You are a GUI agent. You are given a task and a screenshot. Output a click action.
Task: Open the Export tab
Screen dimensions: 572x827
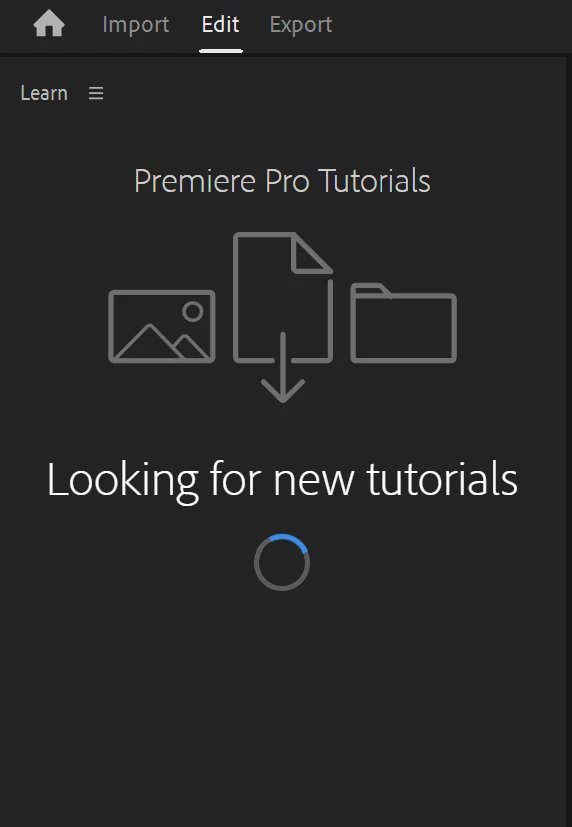click(300, 24)
